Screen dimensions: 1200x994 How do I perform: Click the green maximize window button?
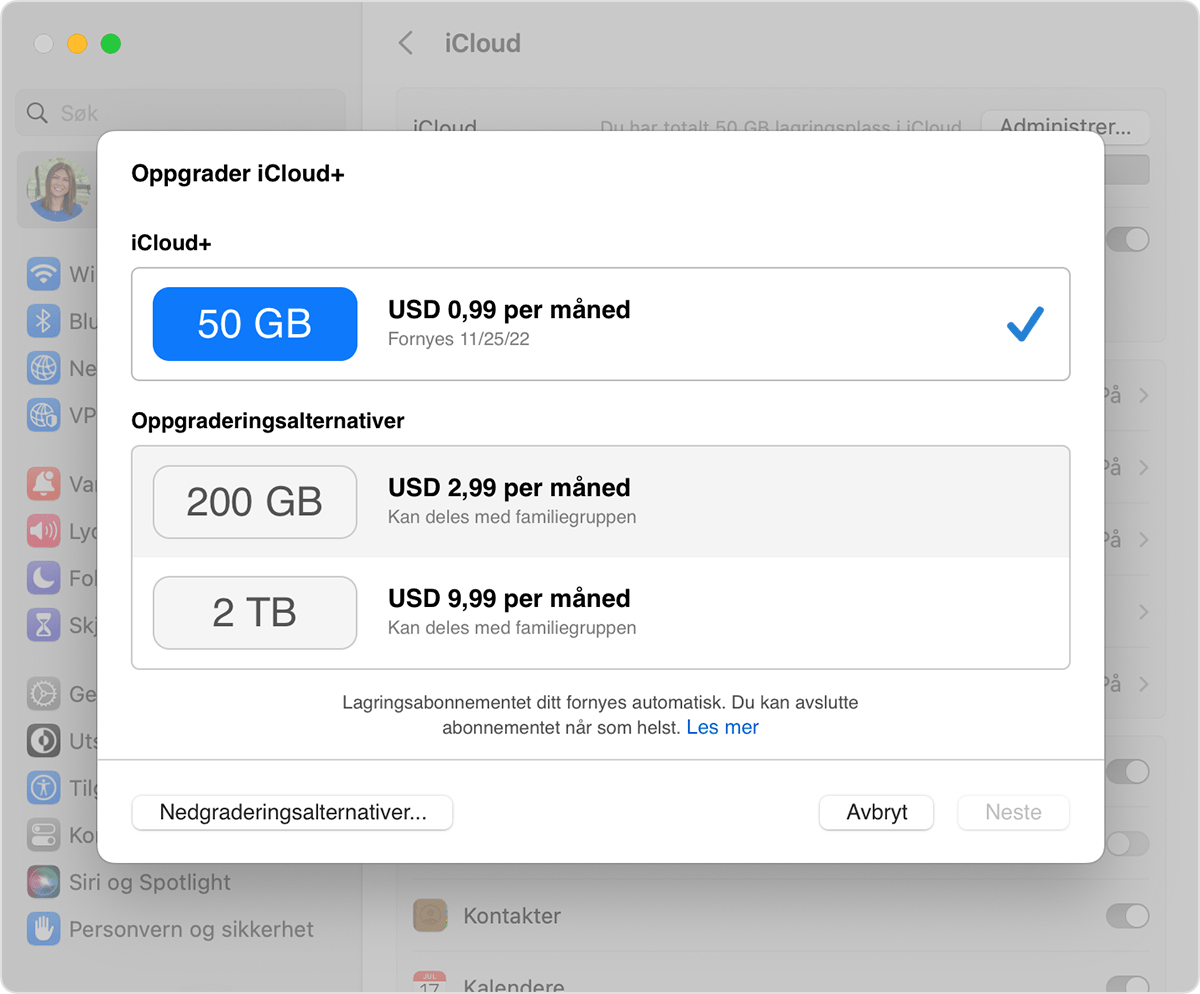pyautogui.click(x=111, y=44)
